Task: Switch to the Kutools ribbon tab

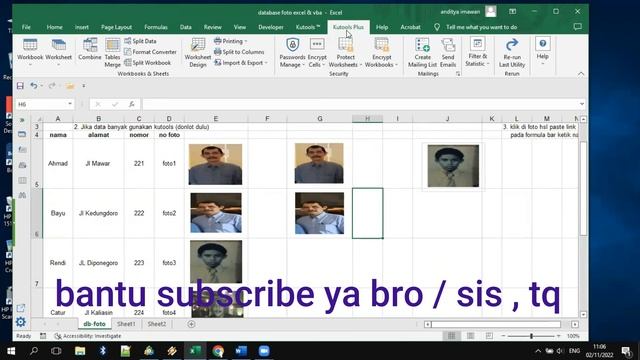Action: (x=308, y=27)
